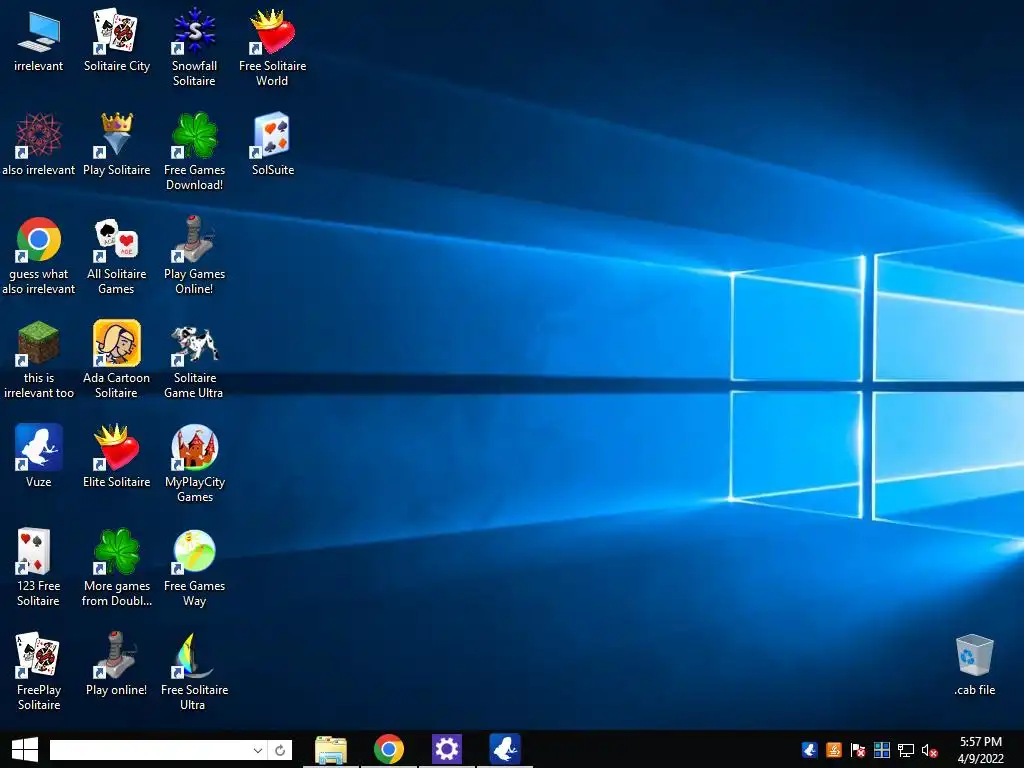Open Vuze frog icon in taskbar
The height and width of the screenshot is (768, 1024).
[x=505, y=749]
